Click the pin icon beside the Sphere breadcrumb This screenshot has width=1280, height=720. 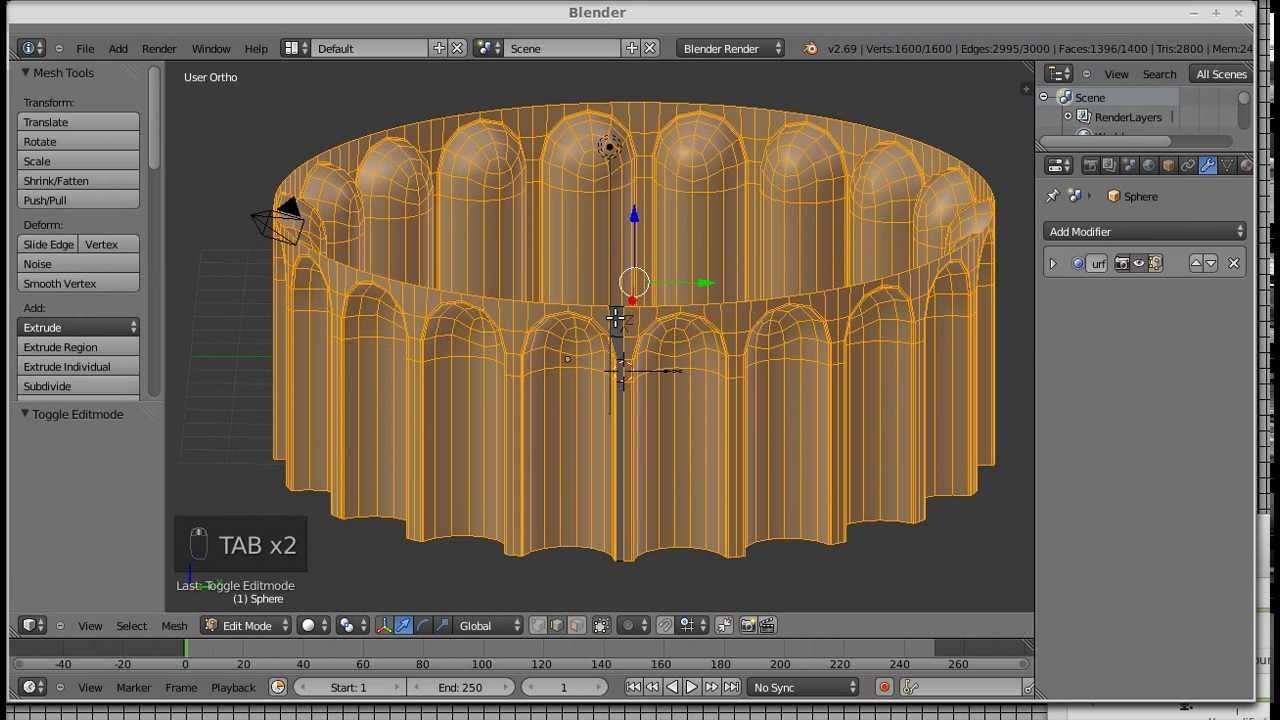(x=1052, y=197)
